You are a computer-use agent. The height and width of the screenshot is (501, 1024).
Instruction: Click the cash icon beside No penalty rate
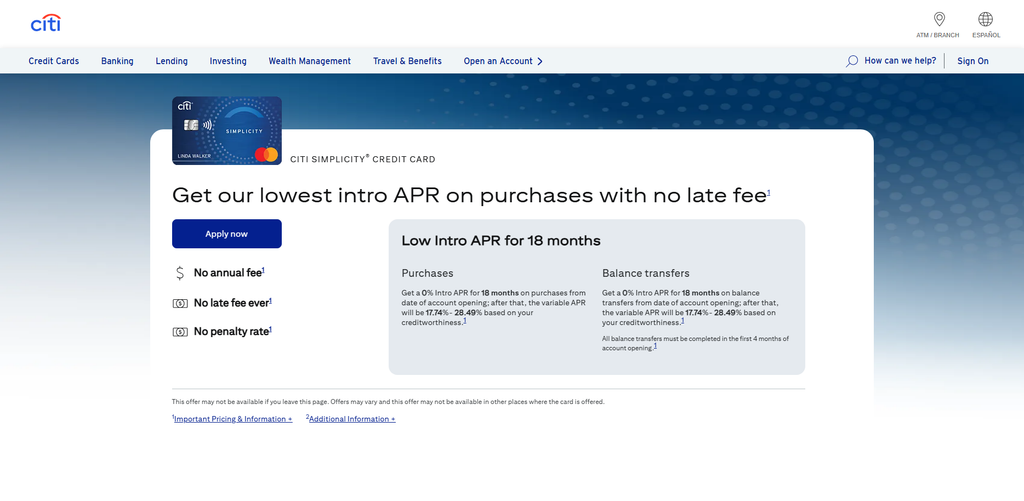180,332
